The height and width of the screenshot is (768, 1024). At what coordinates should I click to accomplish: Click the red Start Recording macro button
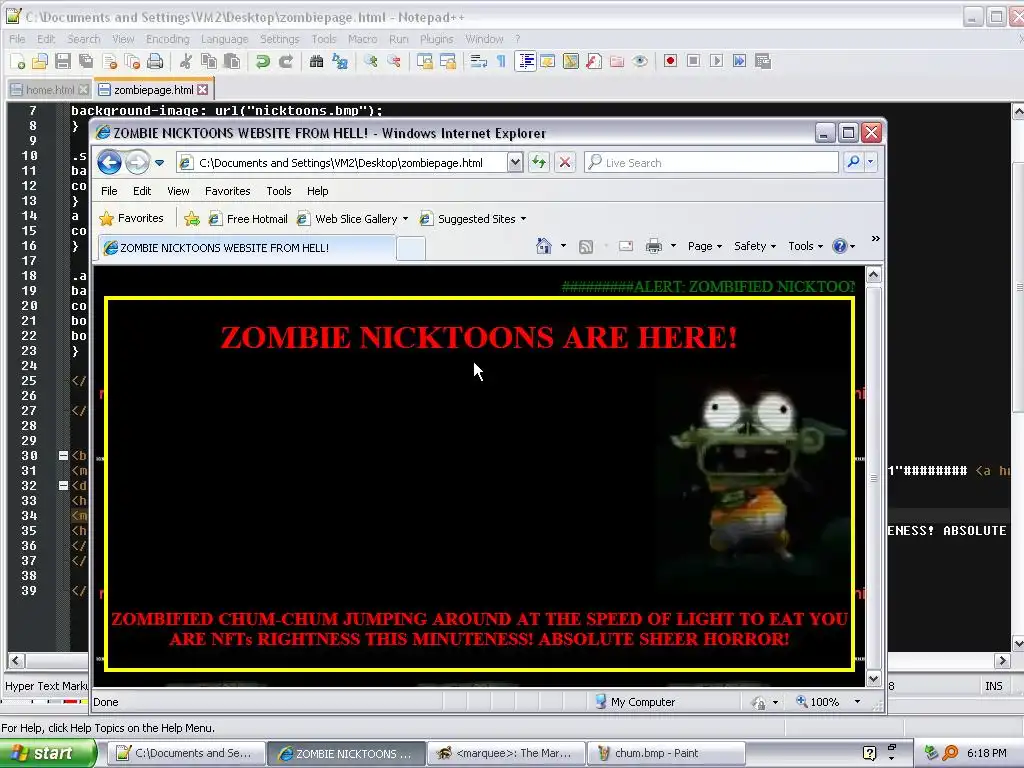(x=670, y=61)
